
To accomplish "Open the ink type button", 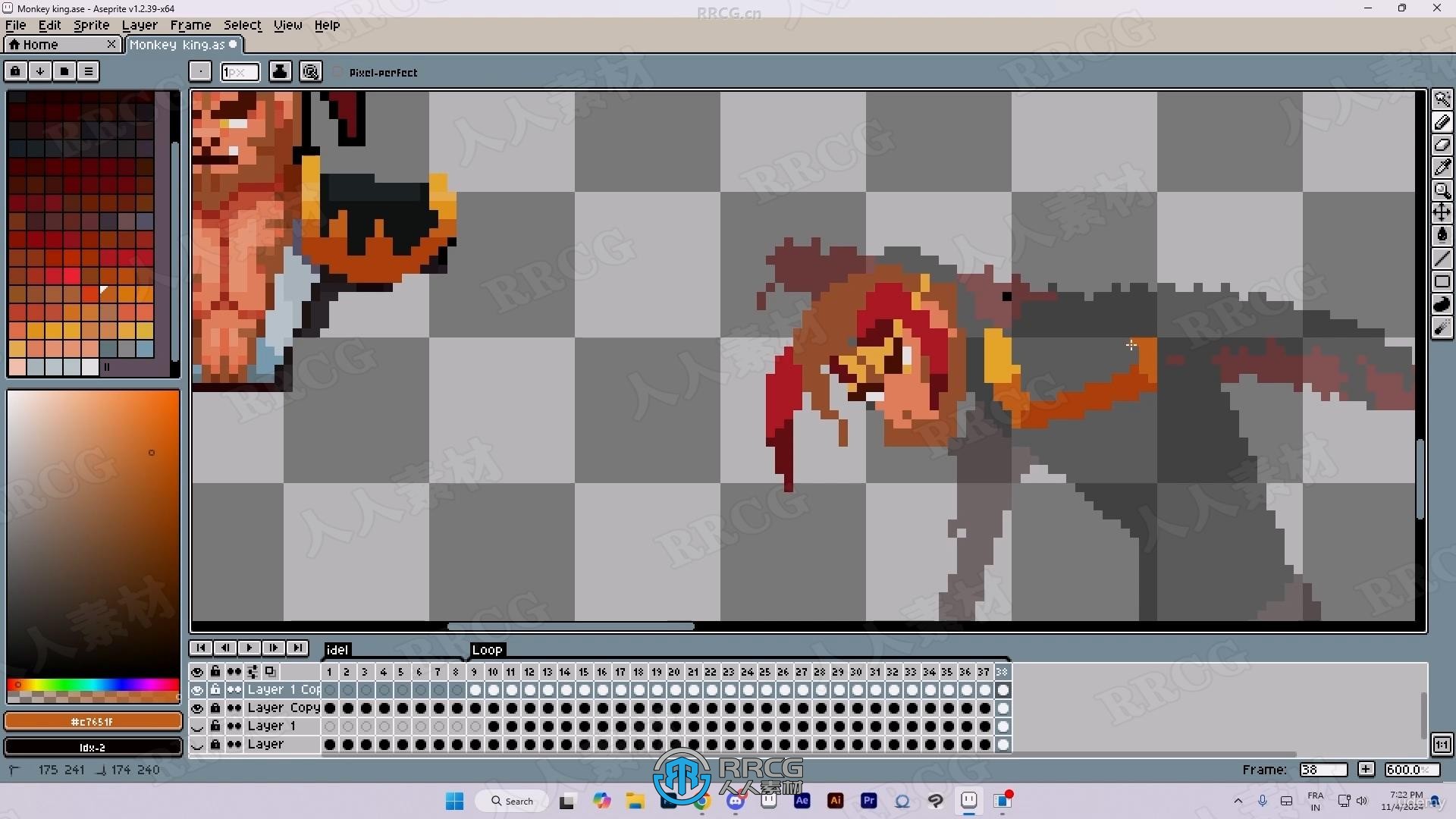I will point(280,71).
